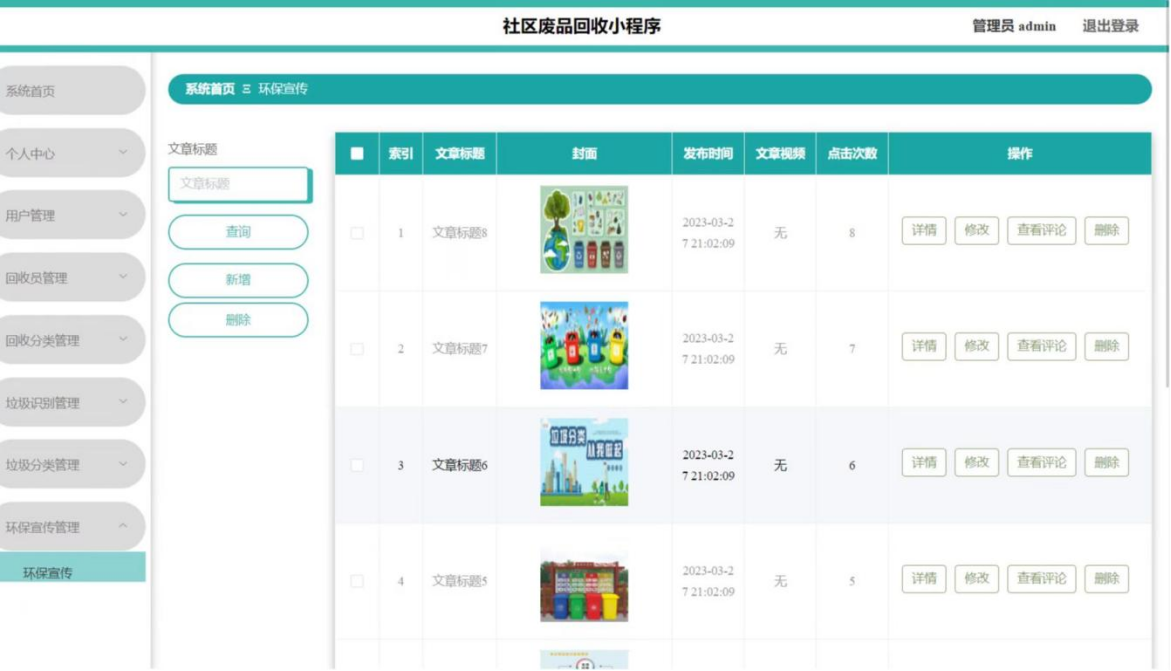The height and width of the screenshot is (671, 1171).
Task: Expand the 用户管理 sidebar menu
Action: (72, 215)
